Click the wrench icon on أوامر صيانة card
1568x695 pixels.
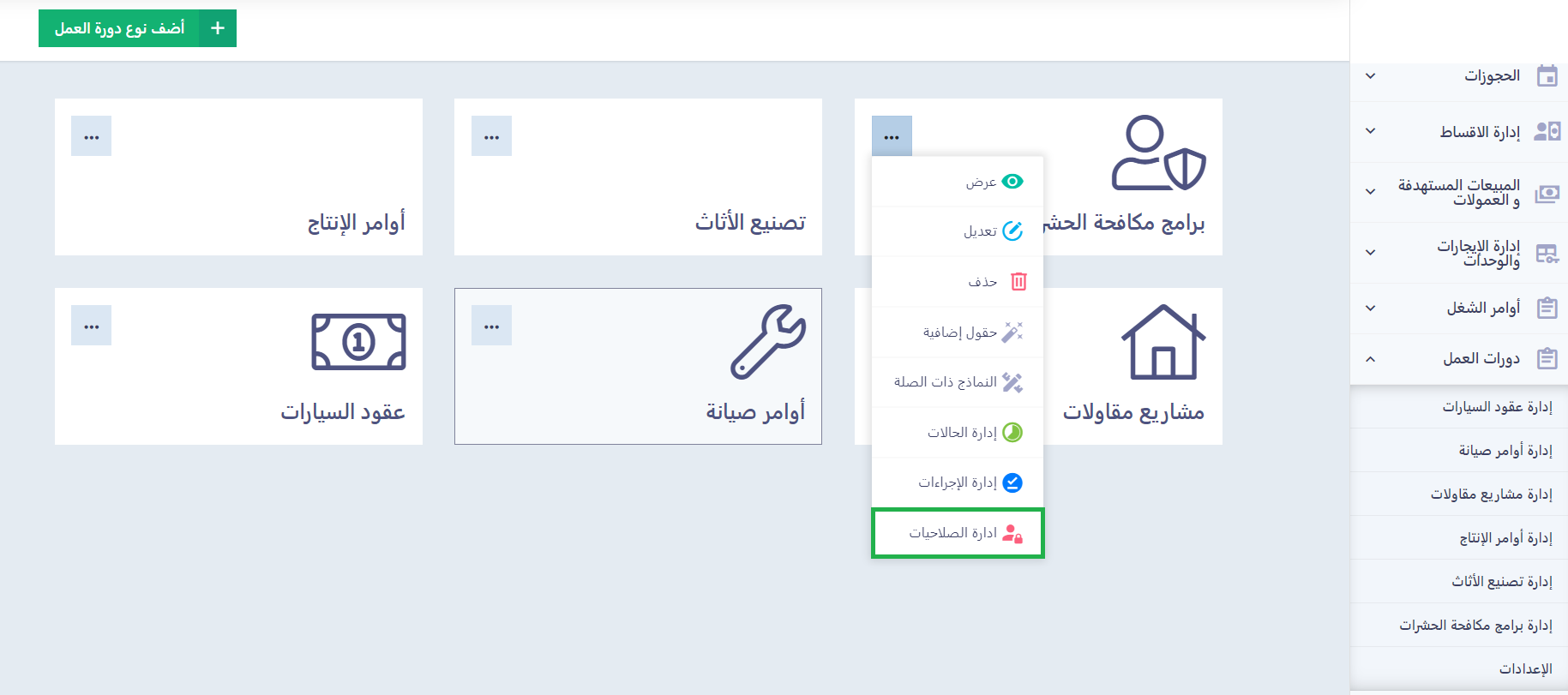tap(768, 342)
